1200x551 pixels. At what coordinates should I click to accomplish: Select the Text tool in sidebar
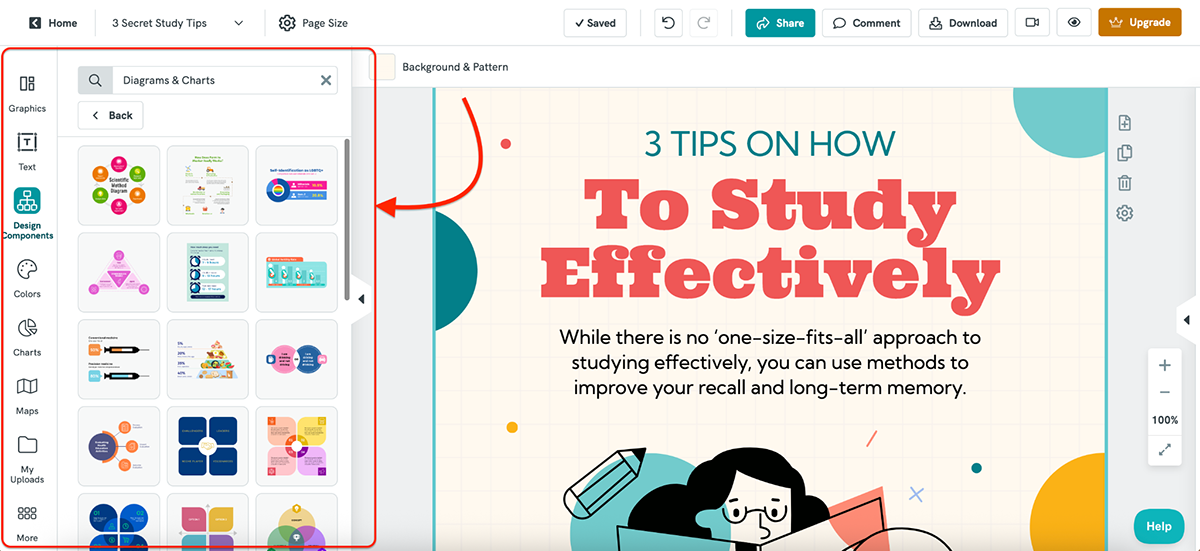(x=27, y=150)
